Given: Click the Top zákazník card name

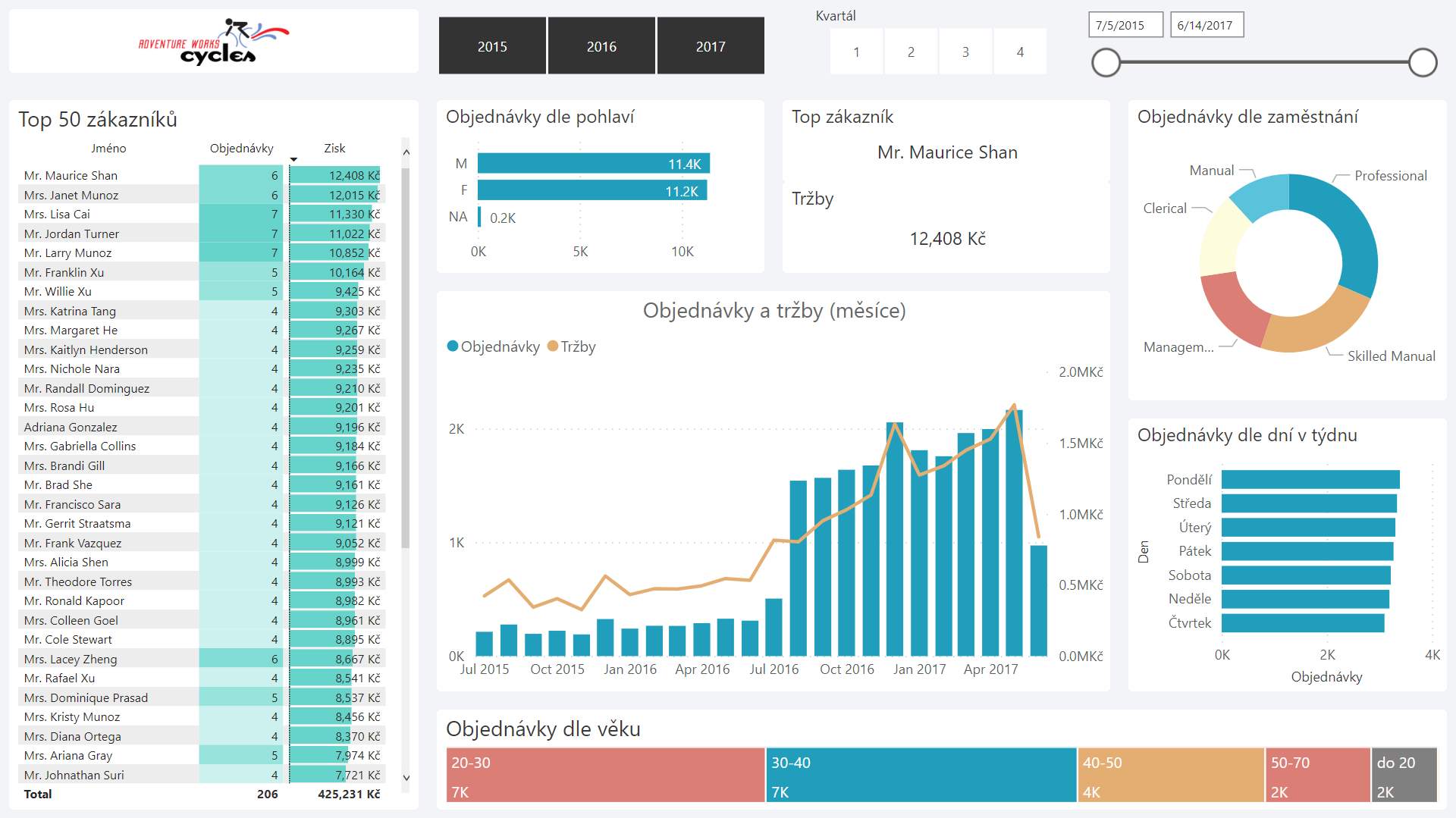Looking at the screenshot, I should (947, 152).
